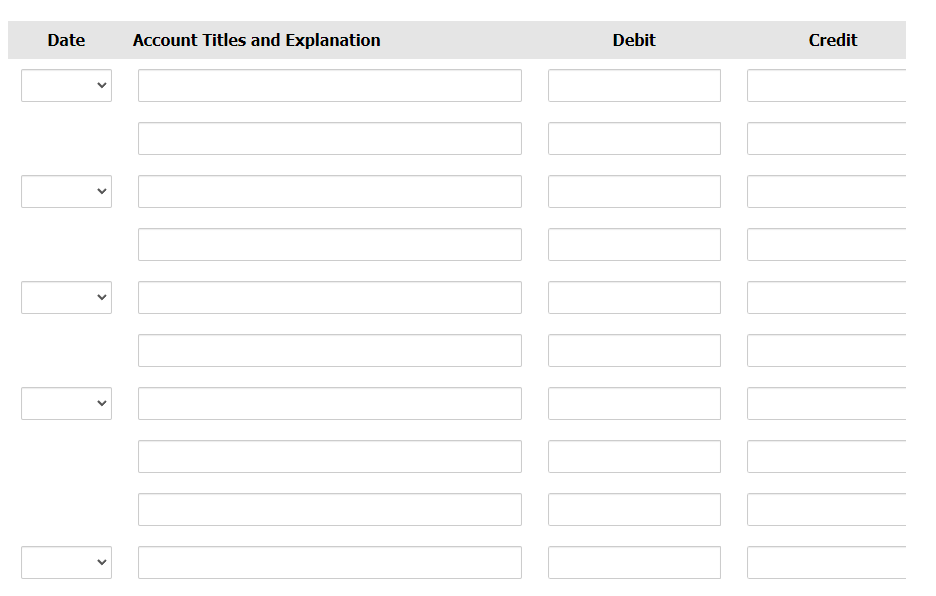Image resolution: width=936 pixels, height=596 pixels.
Task: Focus eighth row Account Titles field
Action: 330,456
